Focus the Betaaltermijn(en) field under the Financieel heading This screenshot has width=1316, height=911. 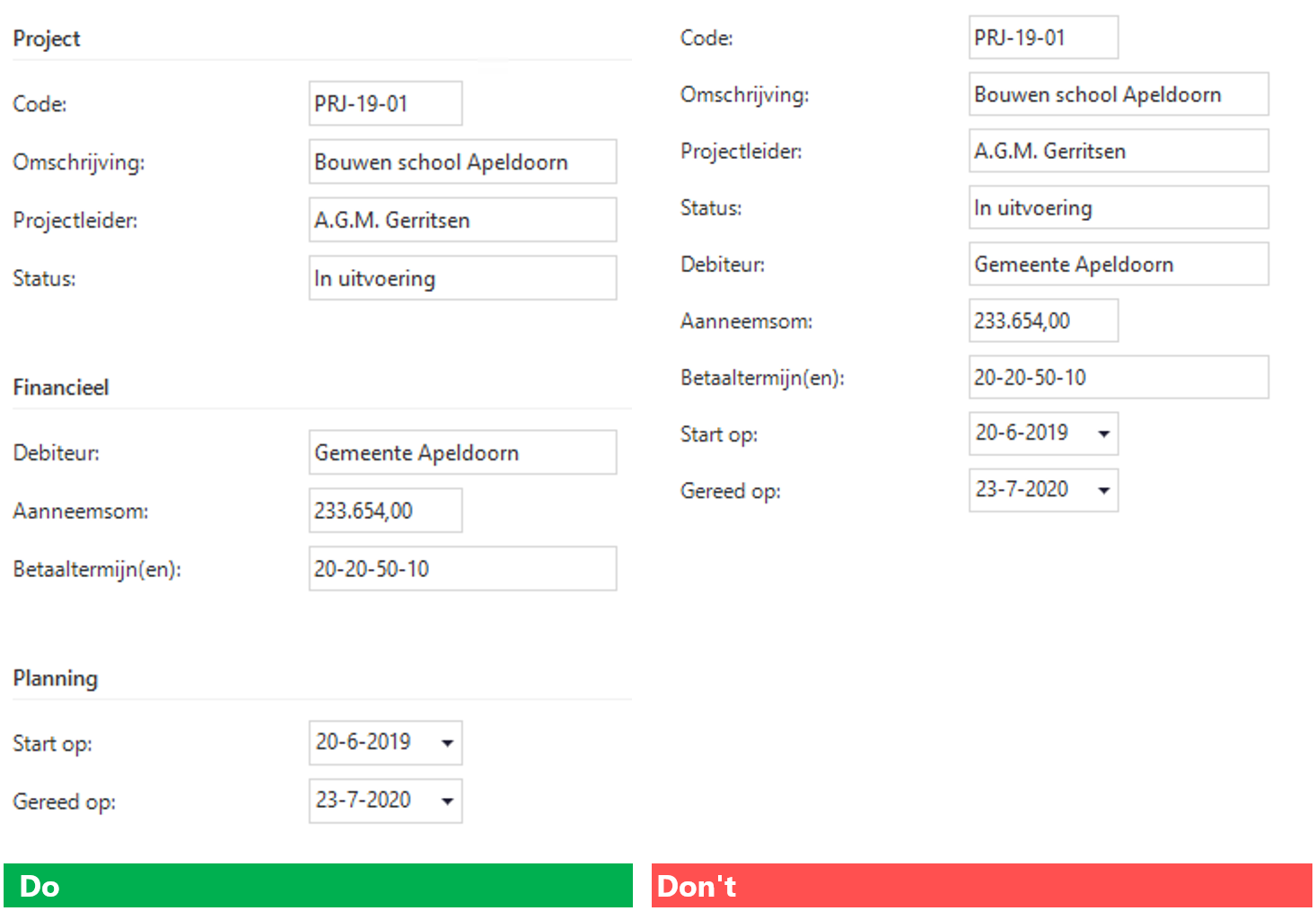[462, 570]
